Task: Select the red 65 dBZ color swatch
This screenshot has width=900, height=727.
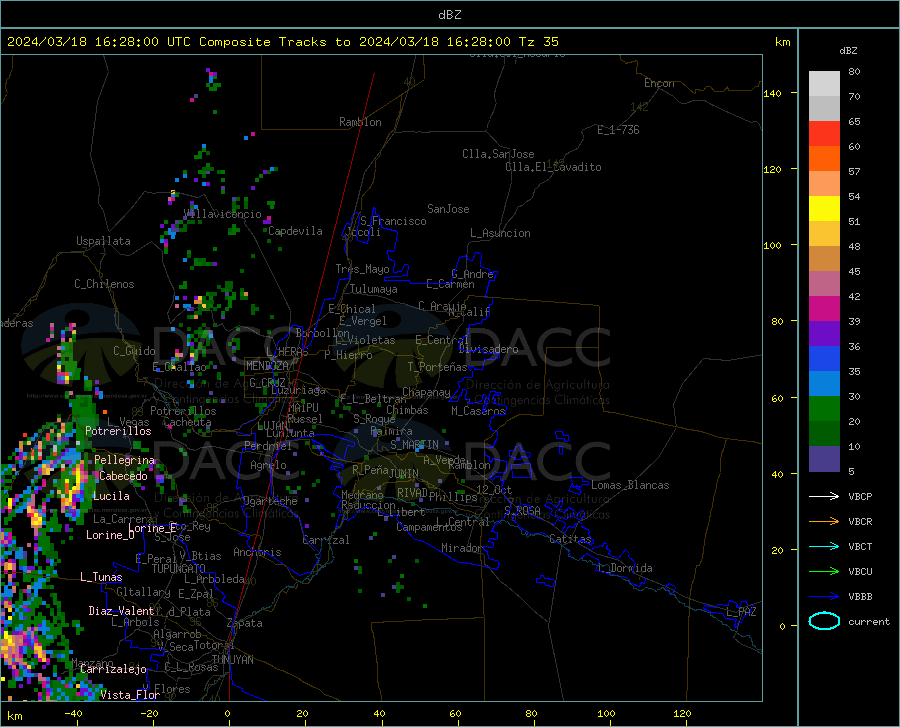Action: click(824, 134)
